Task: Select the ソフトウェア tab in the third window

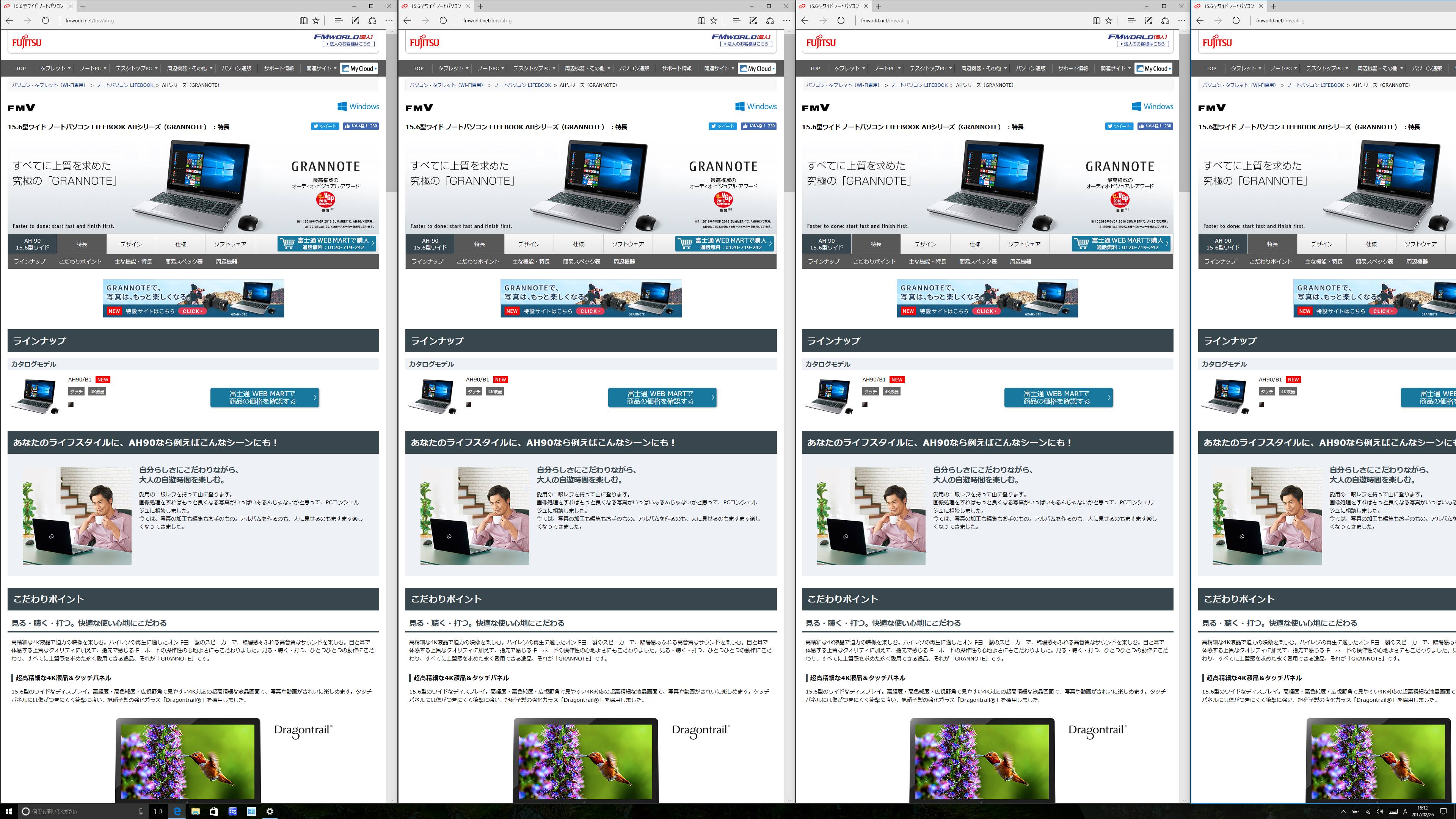Action: (1024, 244)
